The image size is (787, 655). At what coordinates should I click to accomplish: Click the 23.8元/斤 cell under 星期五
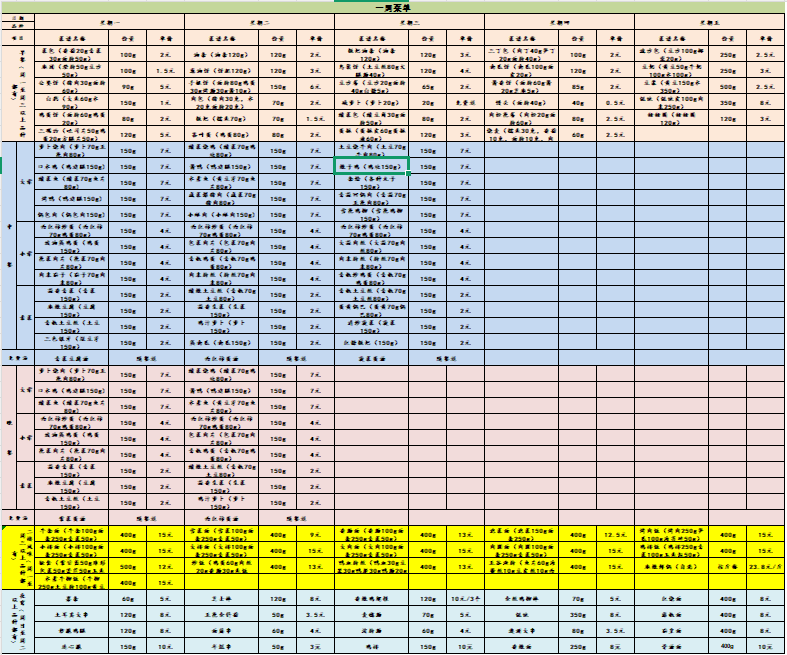765,565
